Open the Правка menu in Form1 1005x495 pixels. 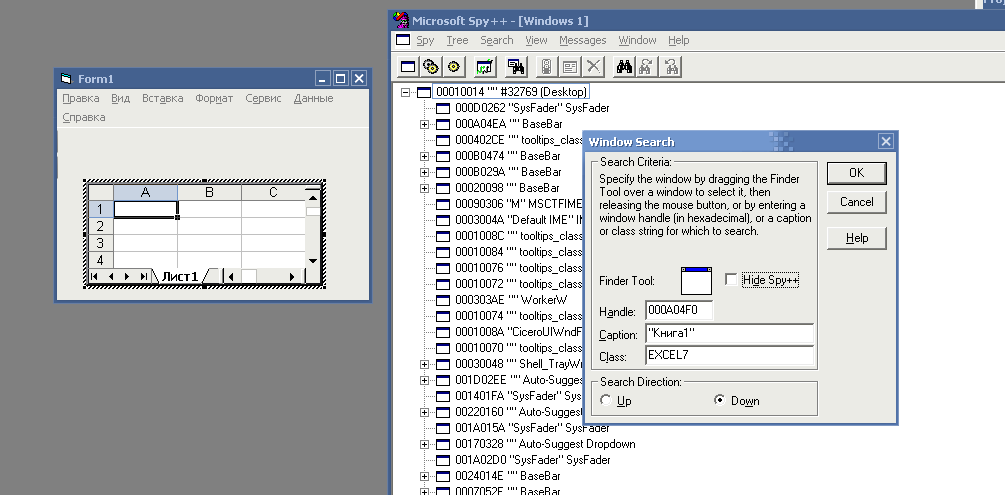tap(81, 98)
